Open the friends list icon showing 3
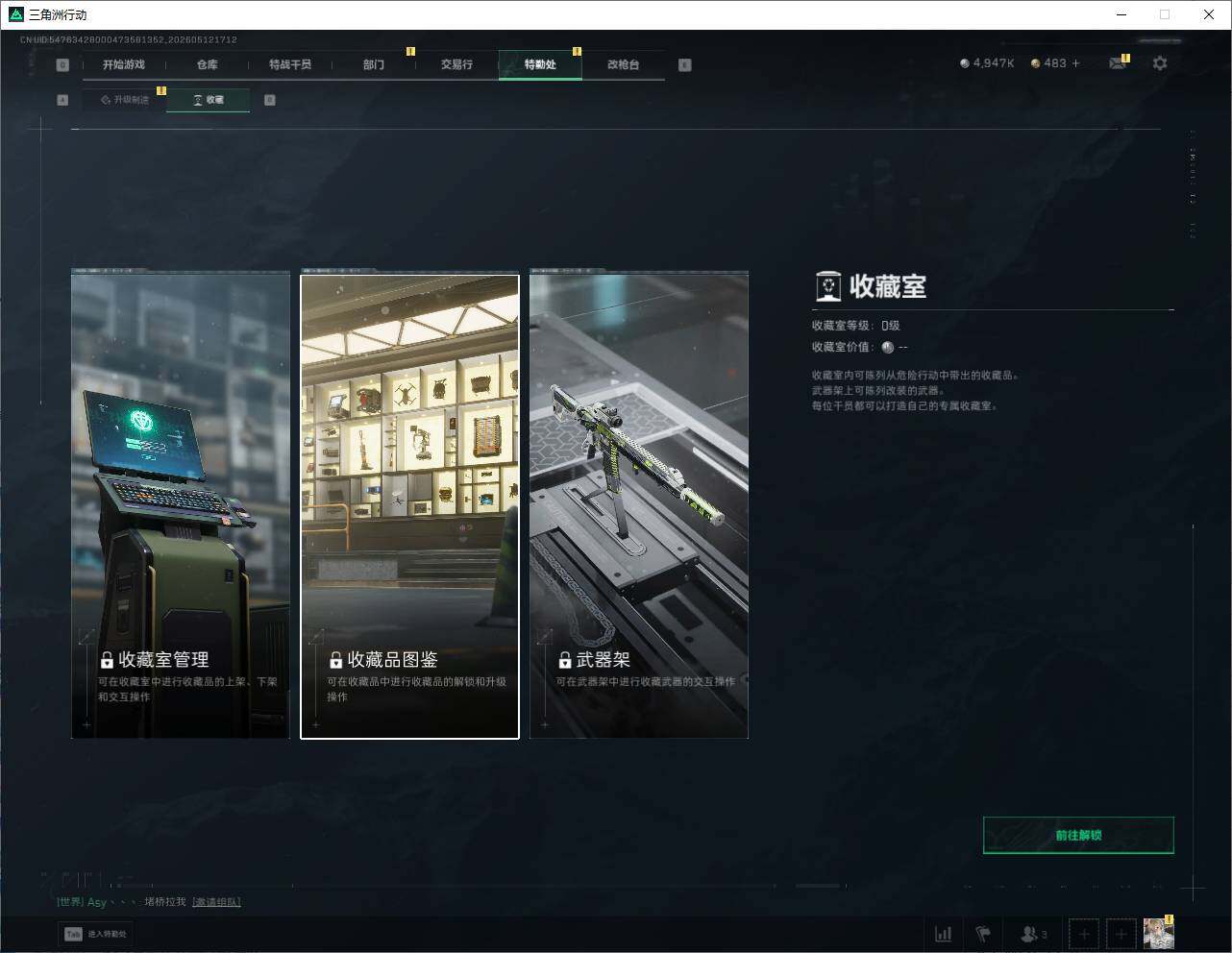 (1034, 934)
